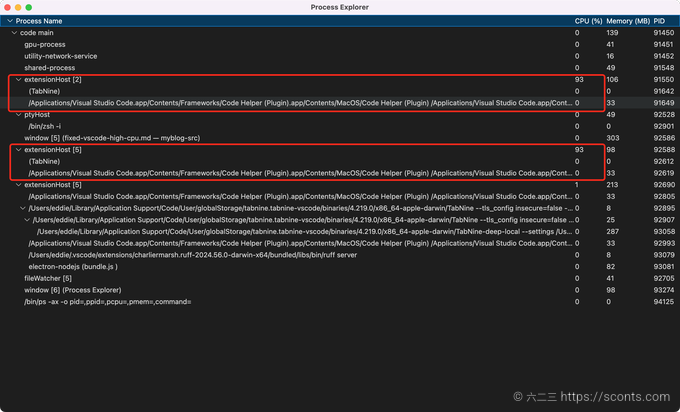
Task: Select the /bin/ps -ax process row
Action: coord(340,302)
